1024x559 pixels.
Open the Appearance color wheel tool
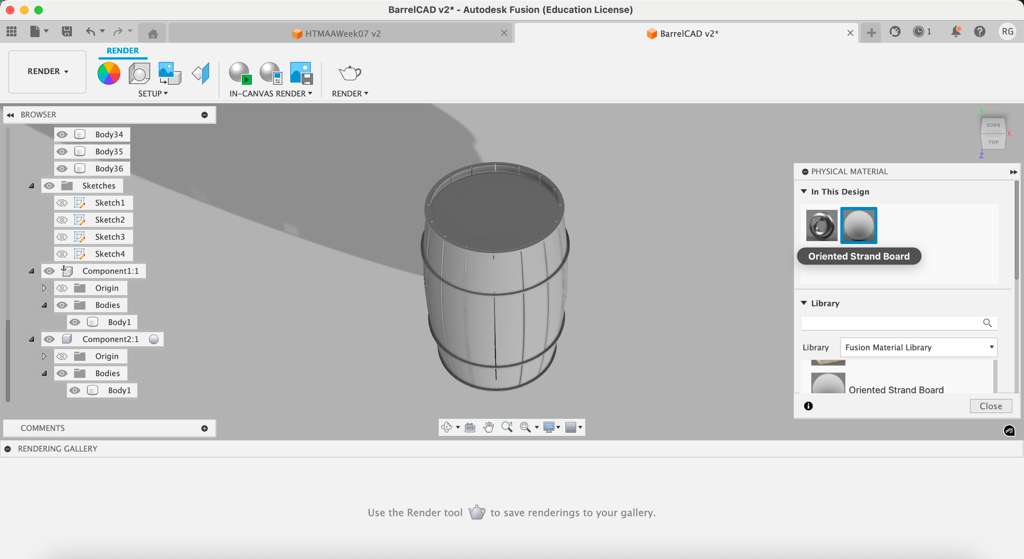point(109,73)
